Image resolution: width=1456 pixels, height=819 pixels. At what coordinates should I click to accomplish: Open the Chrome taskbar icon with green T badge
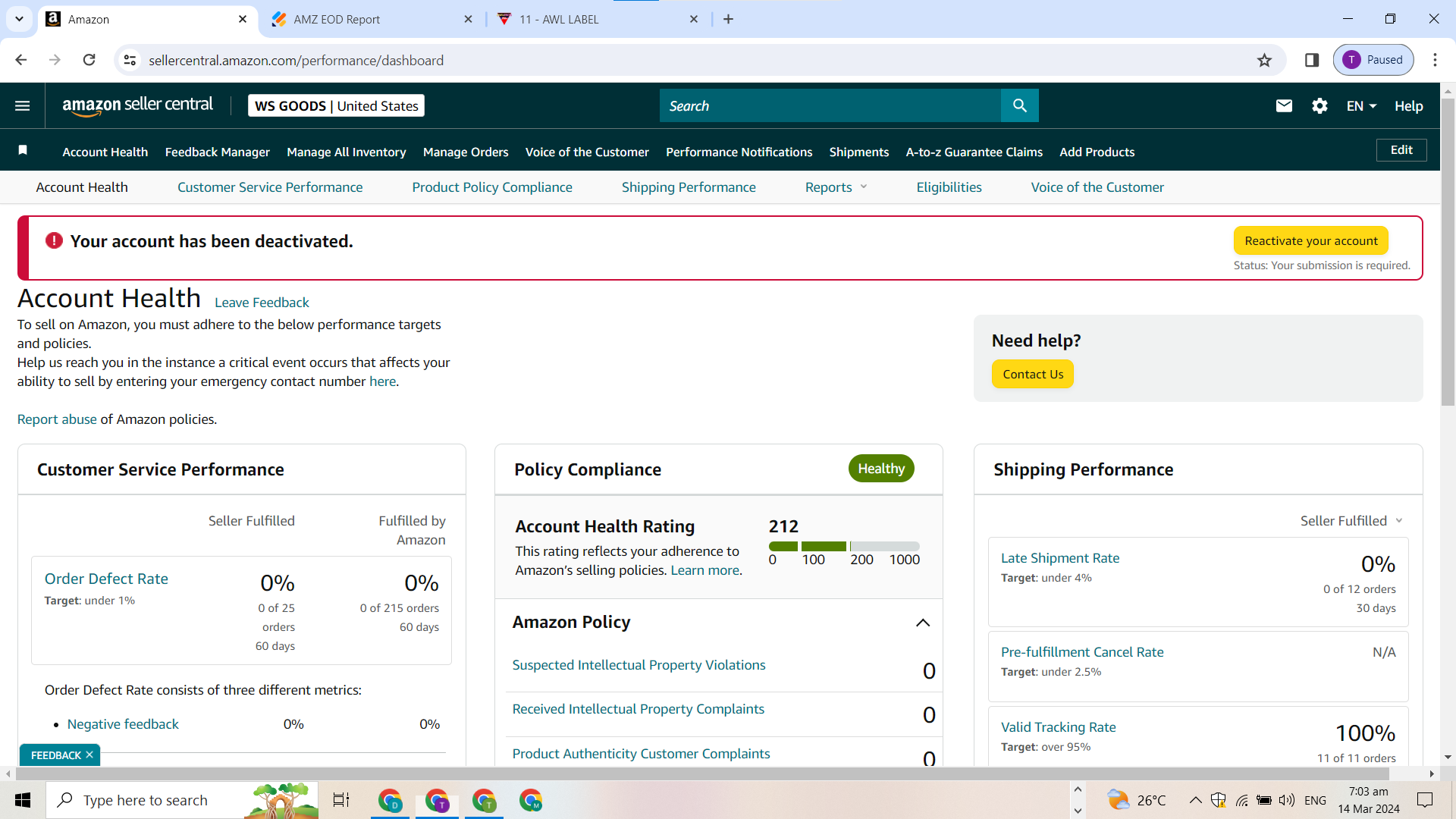pos(484,800)
